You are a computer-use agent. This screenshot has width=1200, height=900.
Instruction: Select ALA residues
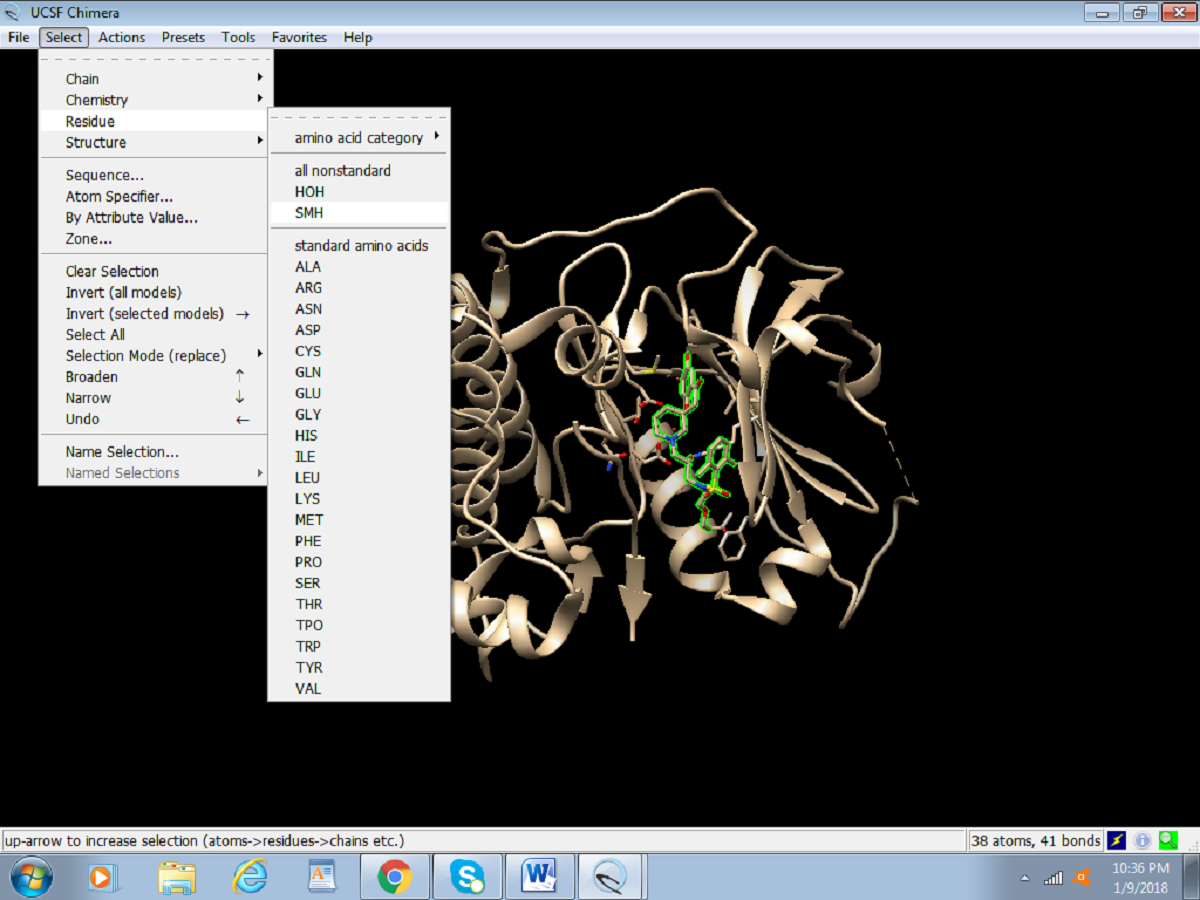pyautogui.click(x=359, y=267)
